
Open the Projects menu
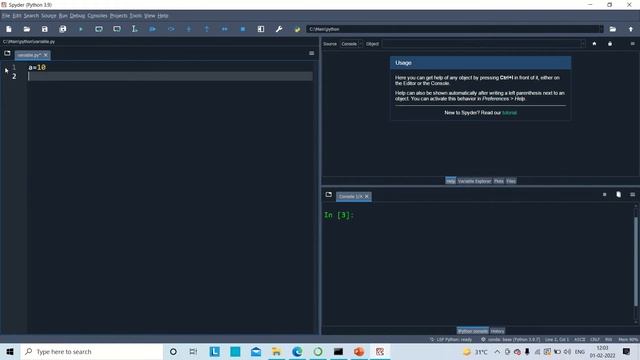click(x=118, y=16)
